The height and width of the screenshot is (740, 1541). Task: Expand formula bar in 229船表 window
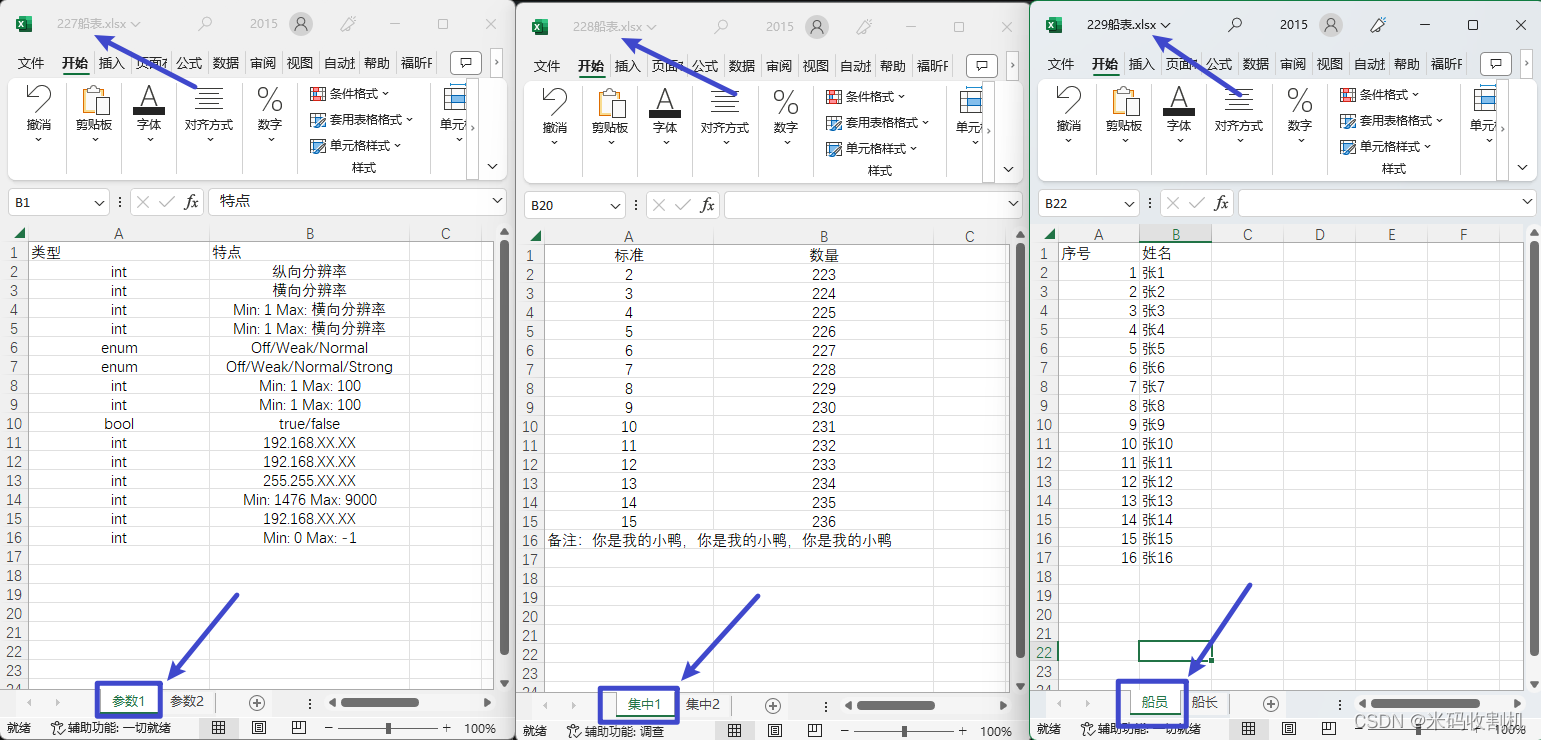tap(1527, 202)
